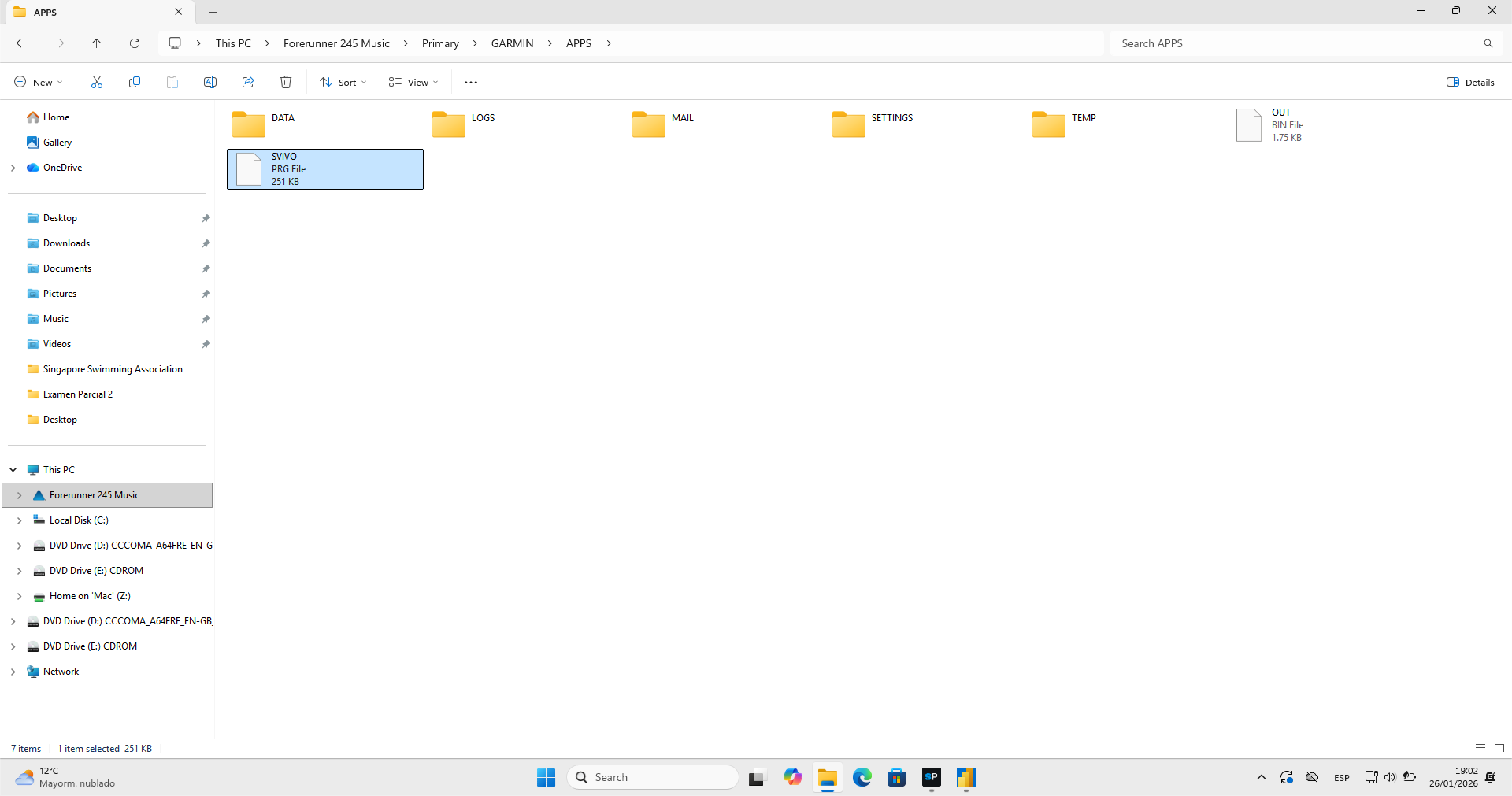Image resolution: width=1512 pixels, height=796 pixels.
Task: Open Microsoft Store from taskbar
Action: 897,777
